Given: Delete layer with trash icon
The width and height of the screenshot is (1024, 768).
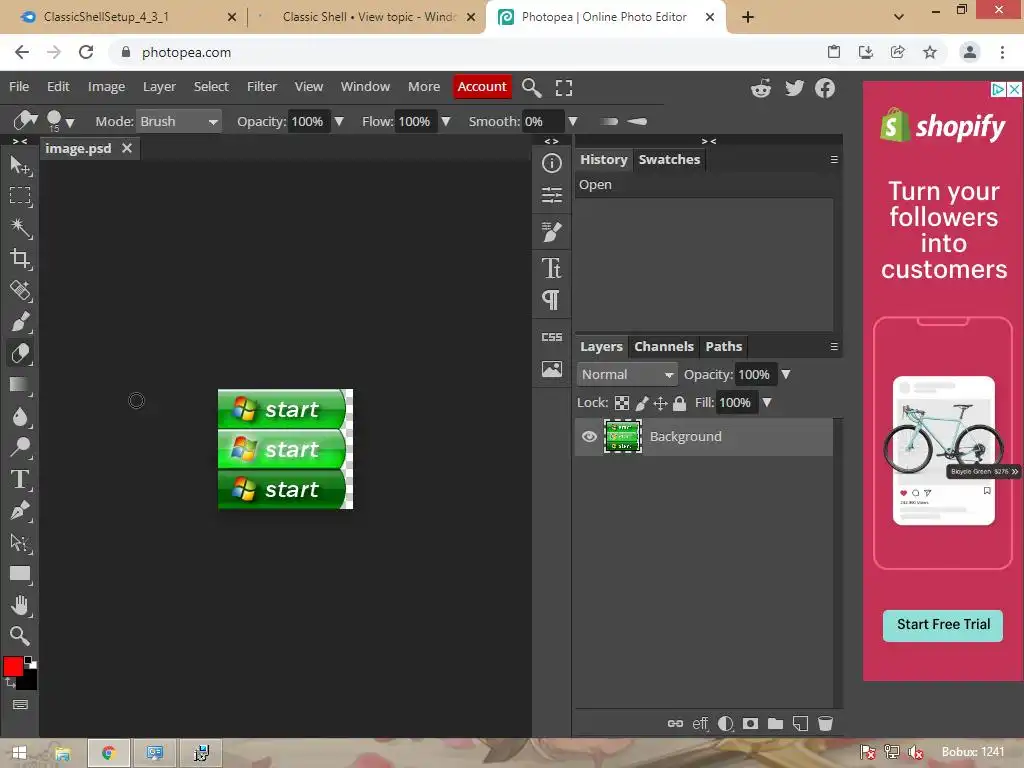Looking at the screenshot, I should pos(825,724).
